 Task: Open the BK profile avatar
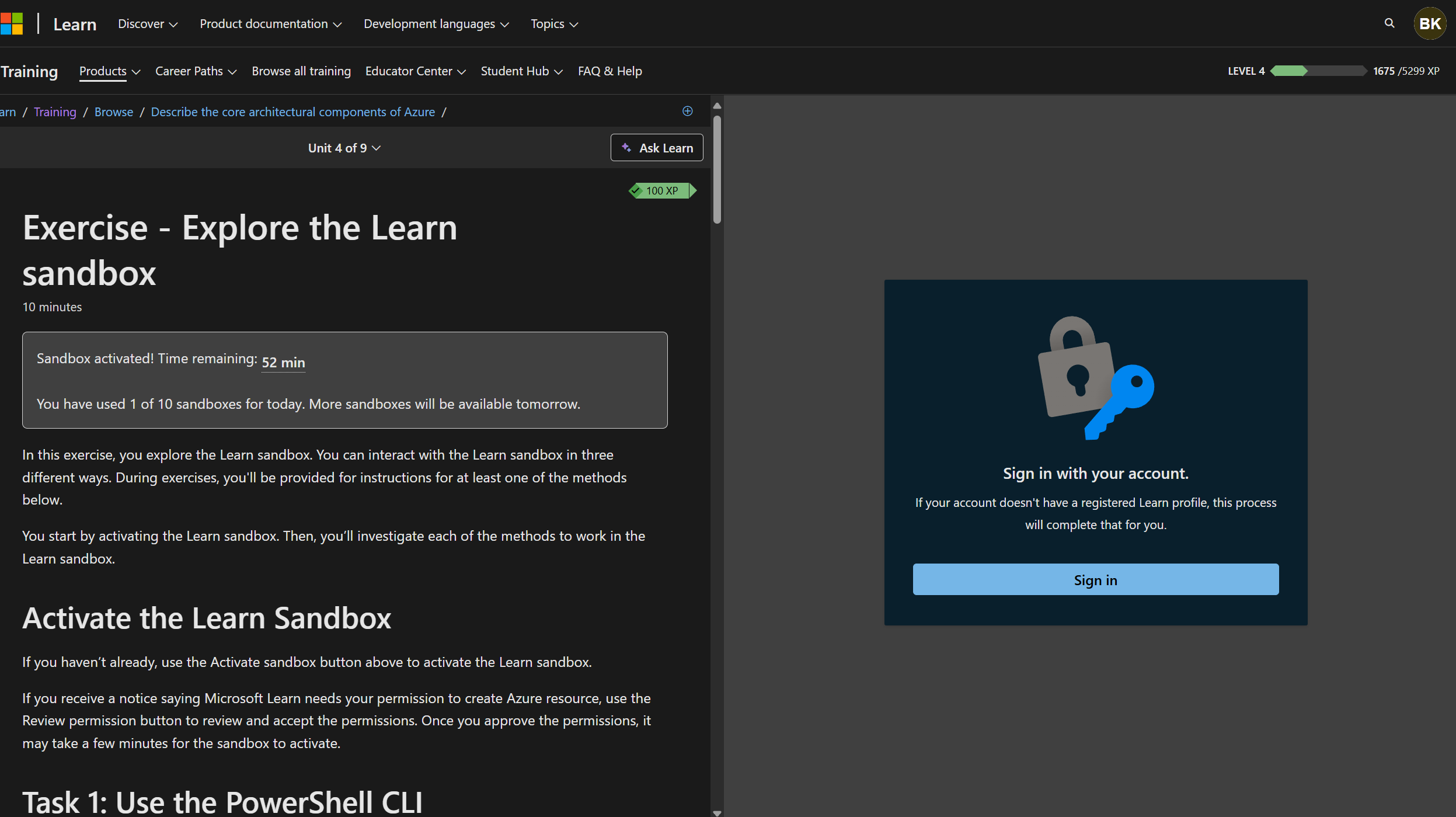tap(1430, 23)
